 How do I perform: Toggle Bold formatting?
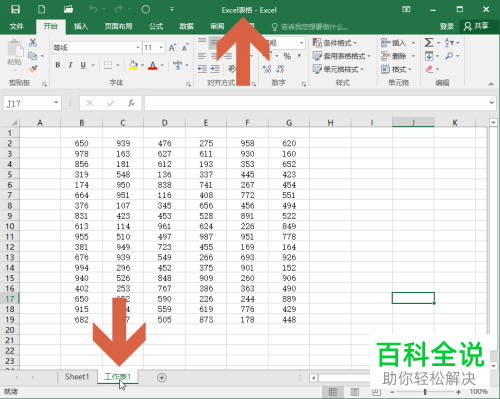point(58,65)
